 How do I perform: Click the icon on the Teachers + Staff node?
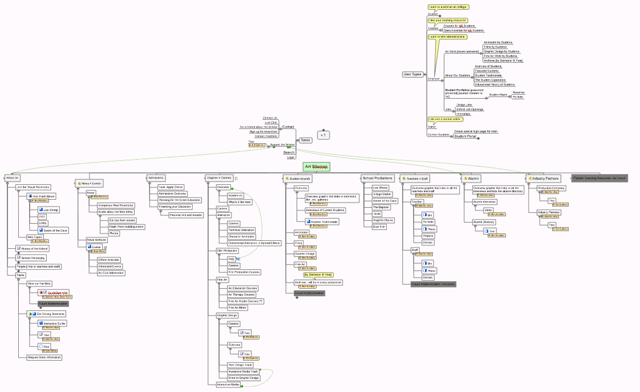pos(404,179)
